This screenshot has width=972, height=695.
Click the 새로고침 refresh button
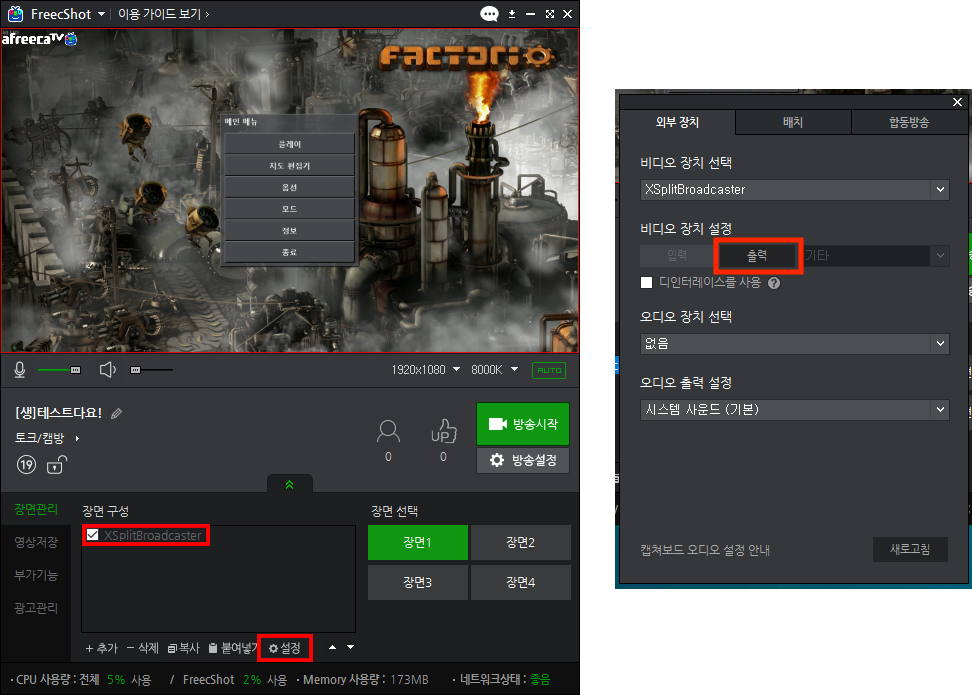[x=910, y=549]
